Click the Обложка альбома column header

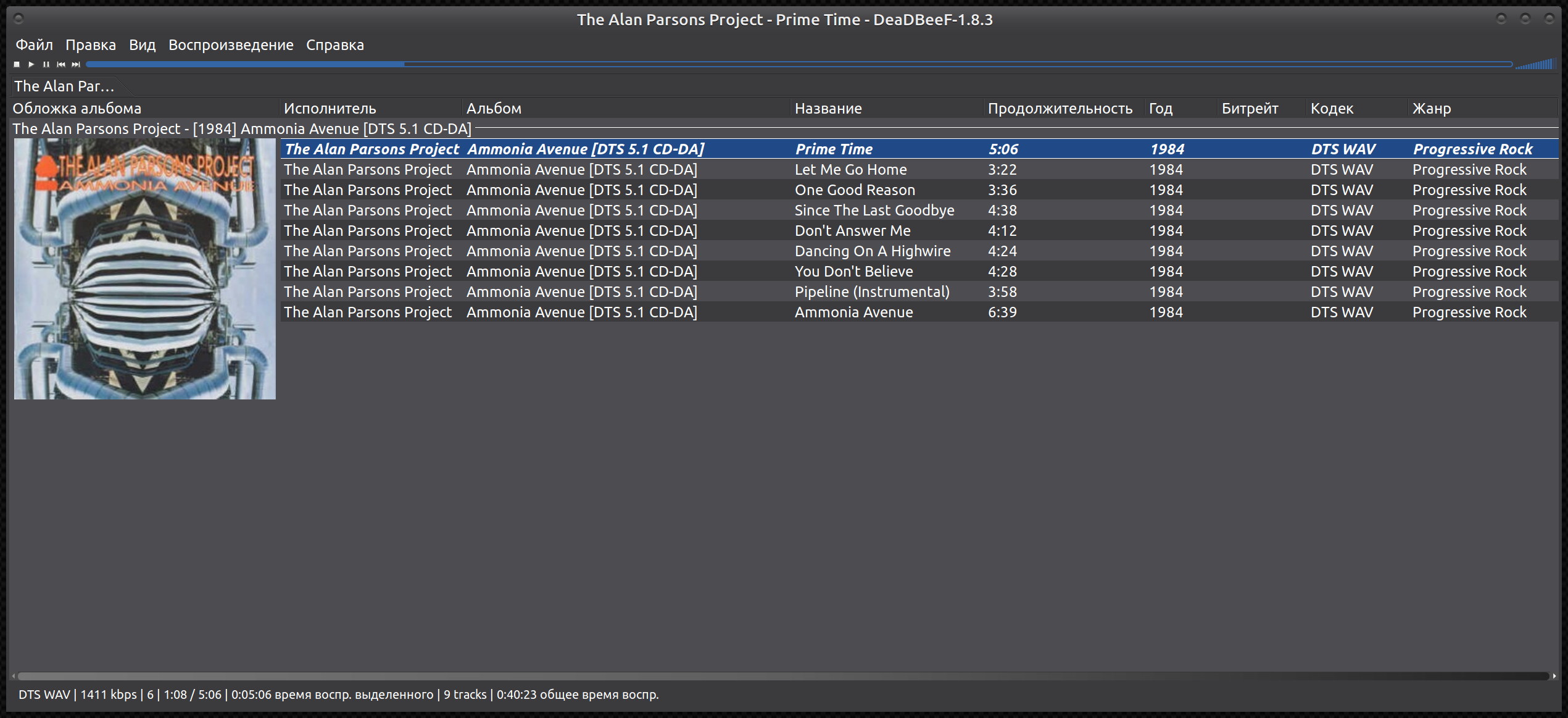click(x=145, y=109)
